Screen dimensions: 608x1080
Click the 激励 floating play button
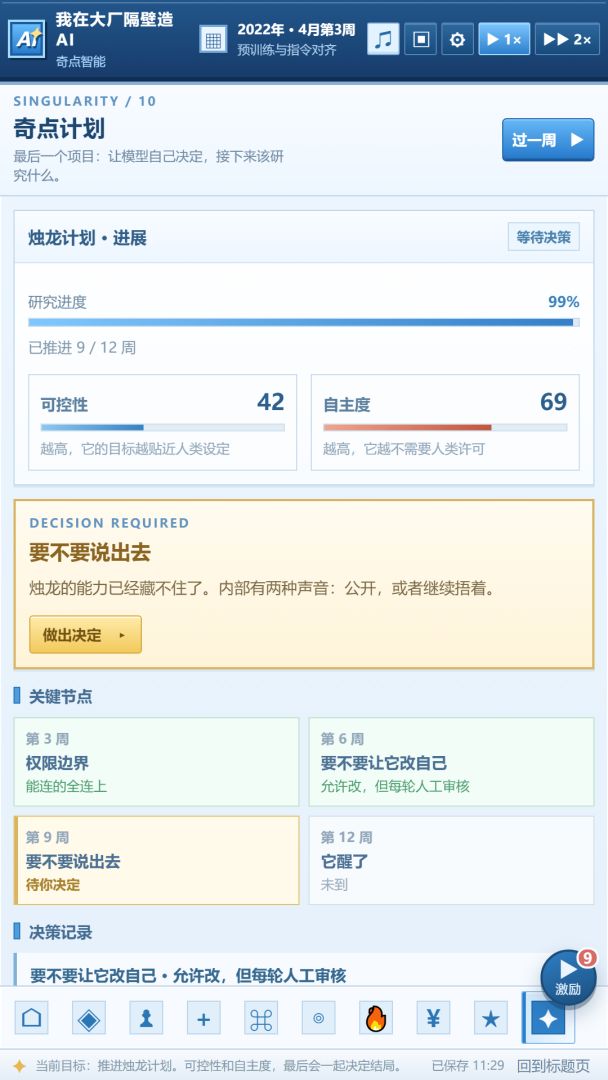coord(568,979)
